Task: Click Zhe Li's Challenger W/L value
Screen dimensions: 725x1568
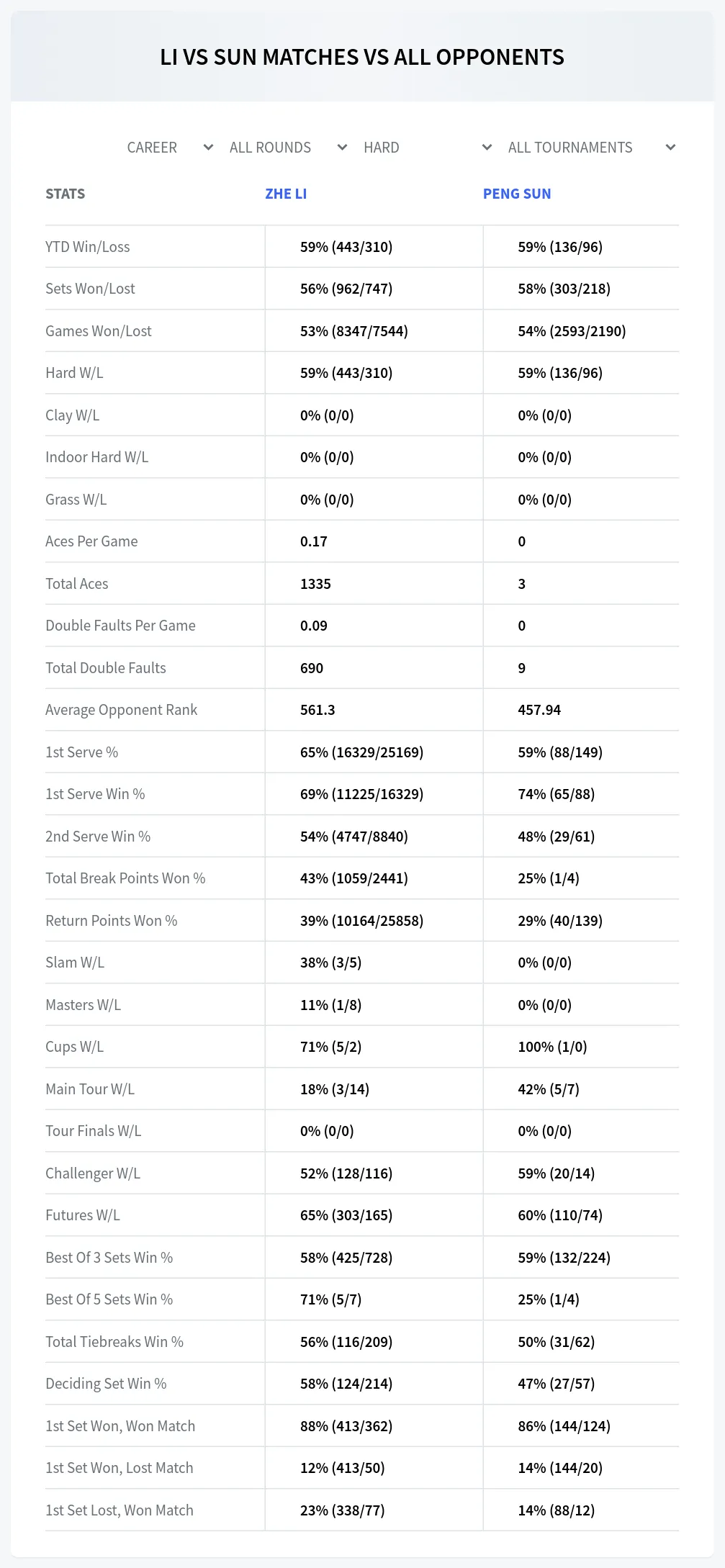Action: 346,1173
